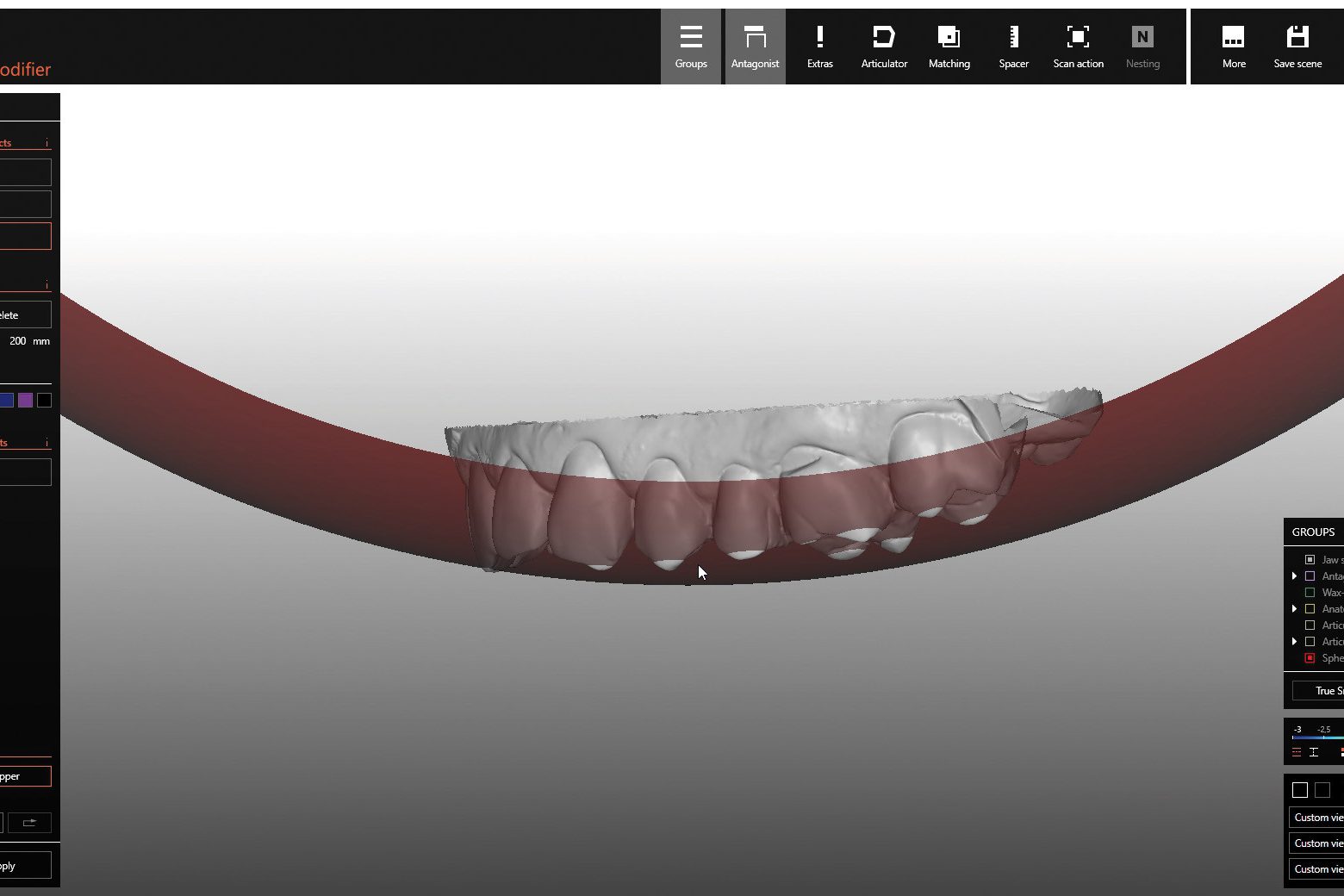Image resolution: width=1344 pixels, height=896 pixels.
Task: Click the first Custom view button
Action: coord(1316,818)
